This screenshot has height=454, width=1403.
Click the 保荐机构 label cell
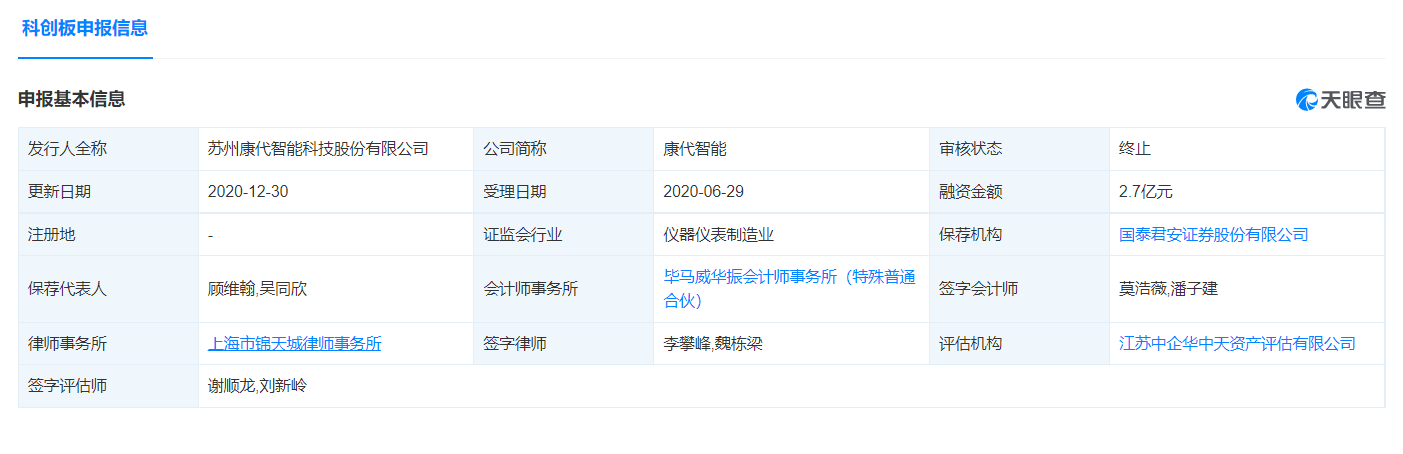pos(1019,234)
